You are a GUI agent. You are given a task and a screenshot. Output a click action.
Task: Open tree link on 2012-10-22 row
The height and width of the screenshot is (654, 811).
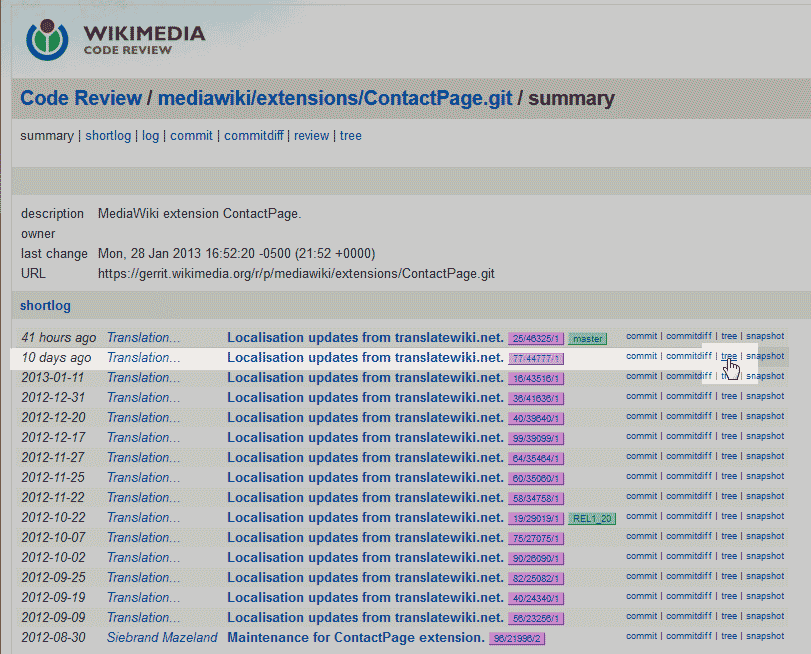pyautogui.click(x=729, y=516)
